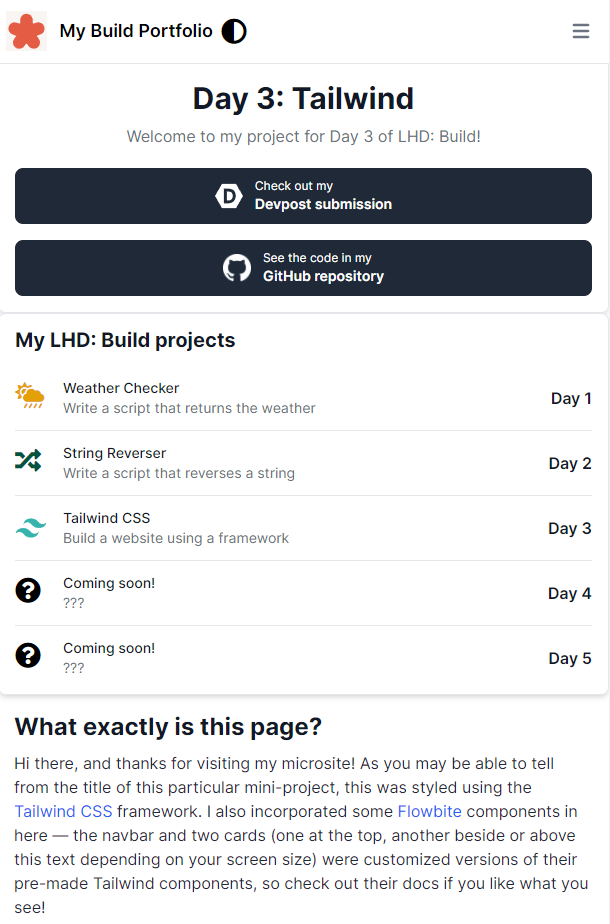The image size is (610, 924).
Task: Click the Day 1 label
Action: tap(571, 398)
